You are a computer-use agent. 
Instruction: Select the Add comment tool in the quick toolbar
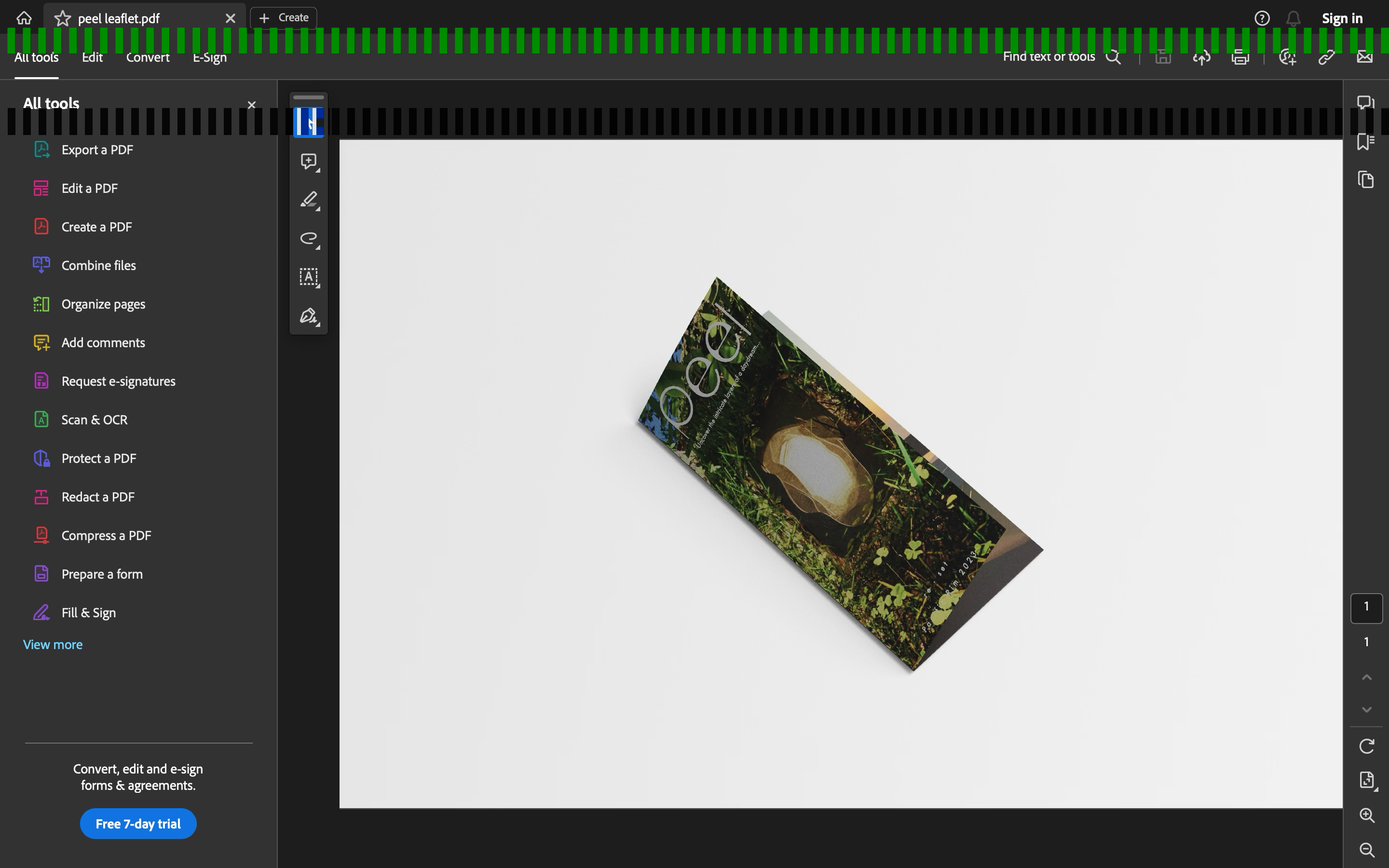coord(309,162)
